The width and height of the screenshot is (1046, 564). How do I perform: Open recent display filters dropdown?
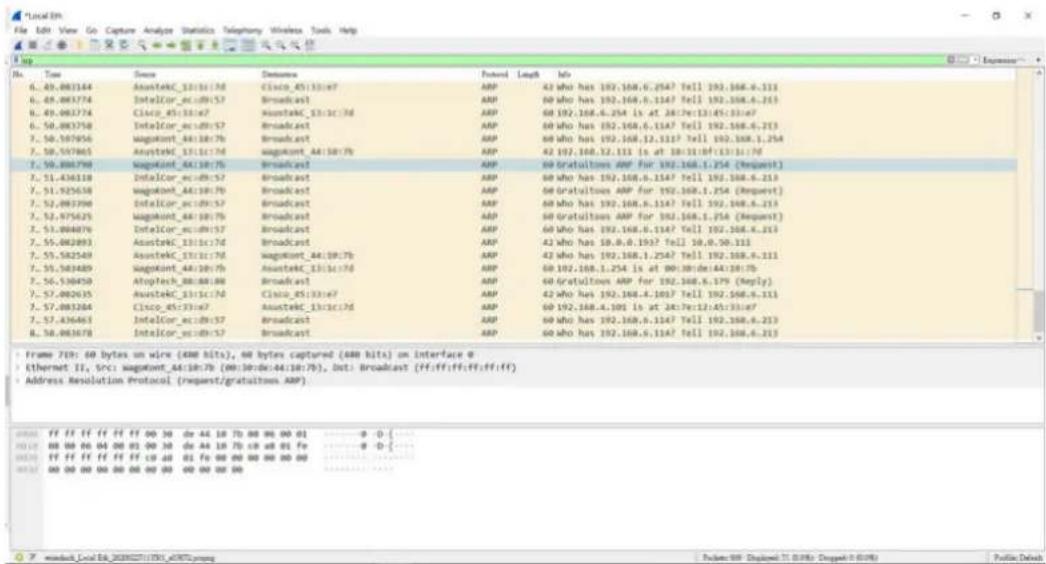click(x=975, y=60)
